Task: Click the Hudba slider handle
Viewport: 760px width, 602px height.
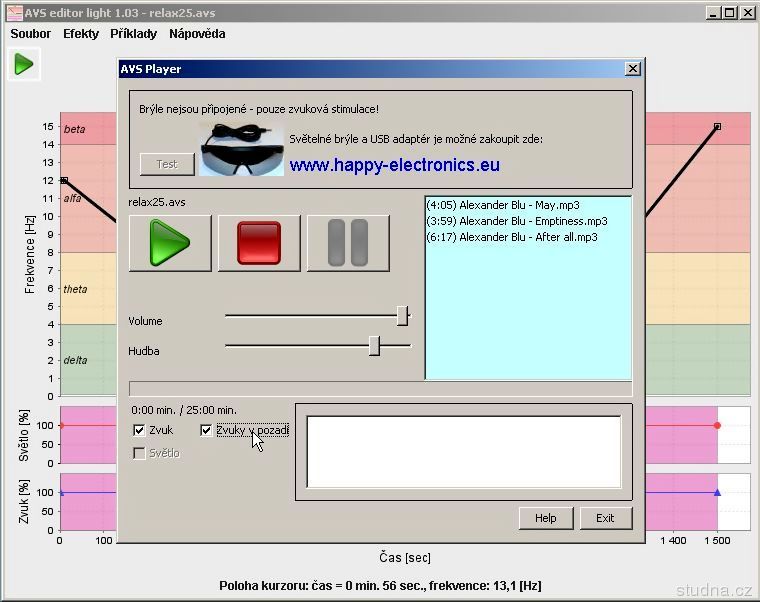Action: [x=374, y=346]
